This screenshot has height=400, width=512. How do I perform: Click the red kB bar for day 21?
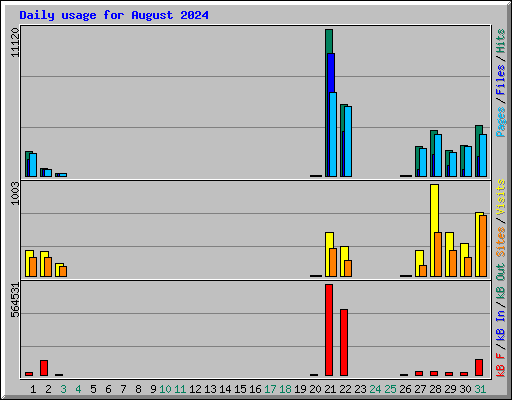tap(329, 330)
